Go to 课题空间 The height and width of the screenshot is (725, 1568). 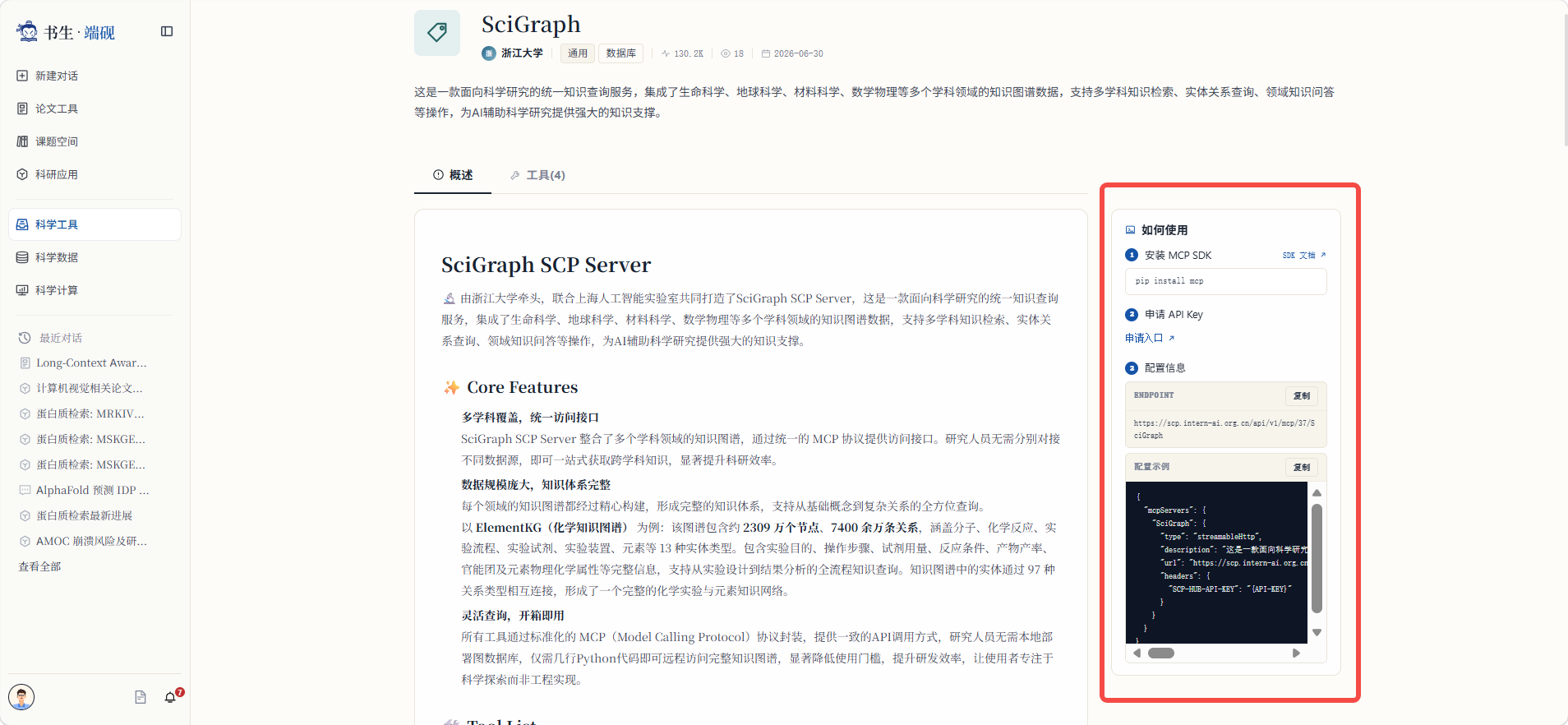95,141
